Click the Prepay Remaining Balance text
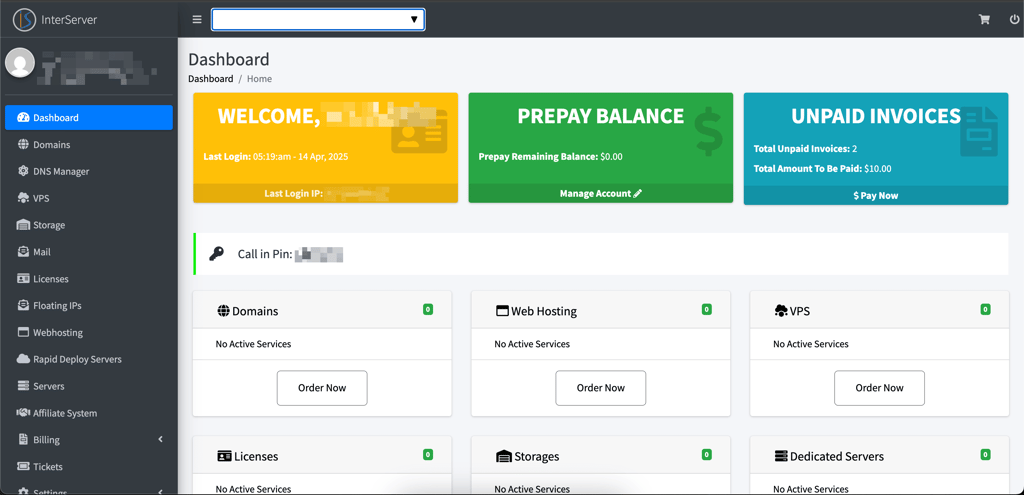The width and height of the screenshot is (1024, 495). pos(551,157)
